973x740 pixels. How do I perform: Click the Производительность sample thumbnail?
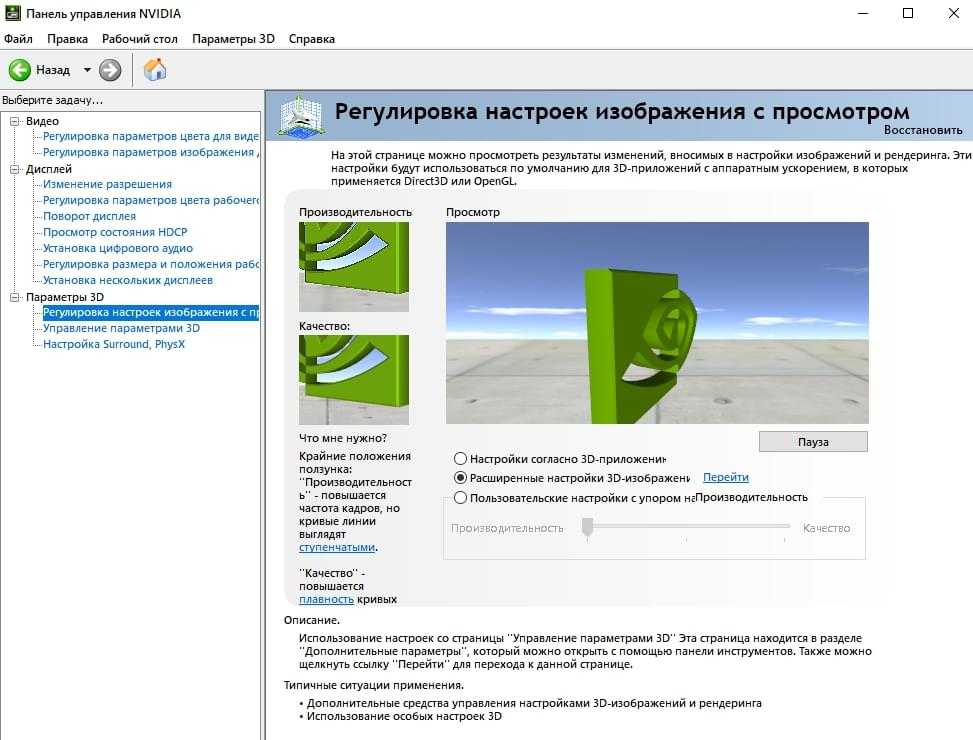pyautogui.click(x=354, y=267)
